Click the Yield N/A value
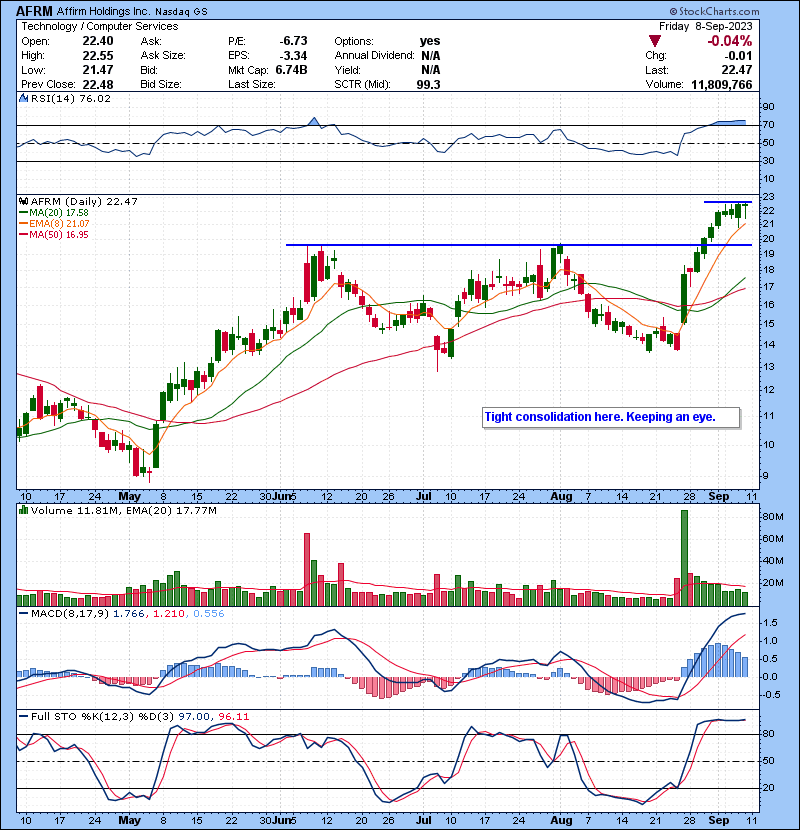This screenshot has width=800, height=830. point(430,70)
